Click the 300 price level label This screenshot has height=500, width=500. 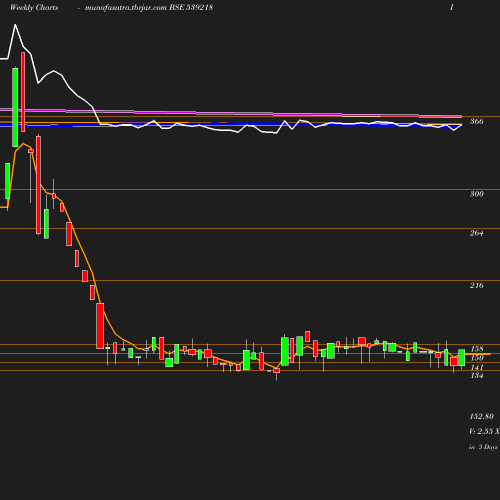click(x=476, y=194)
